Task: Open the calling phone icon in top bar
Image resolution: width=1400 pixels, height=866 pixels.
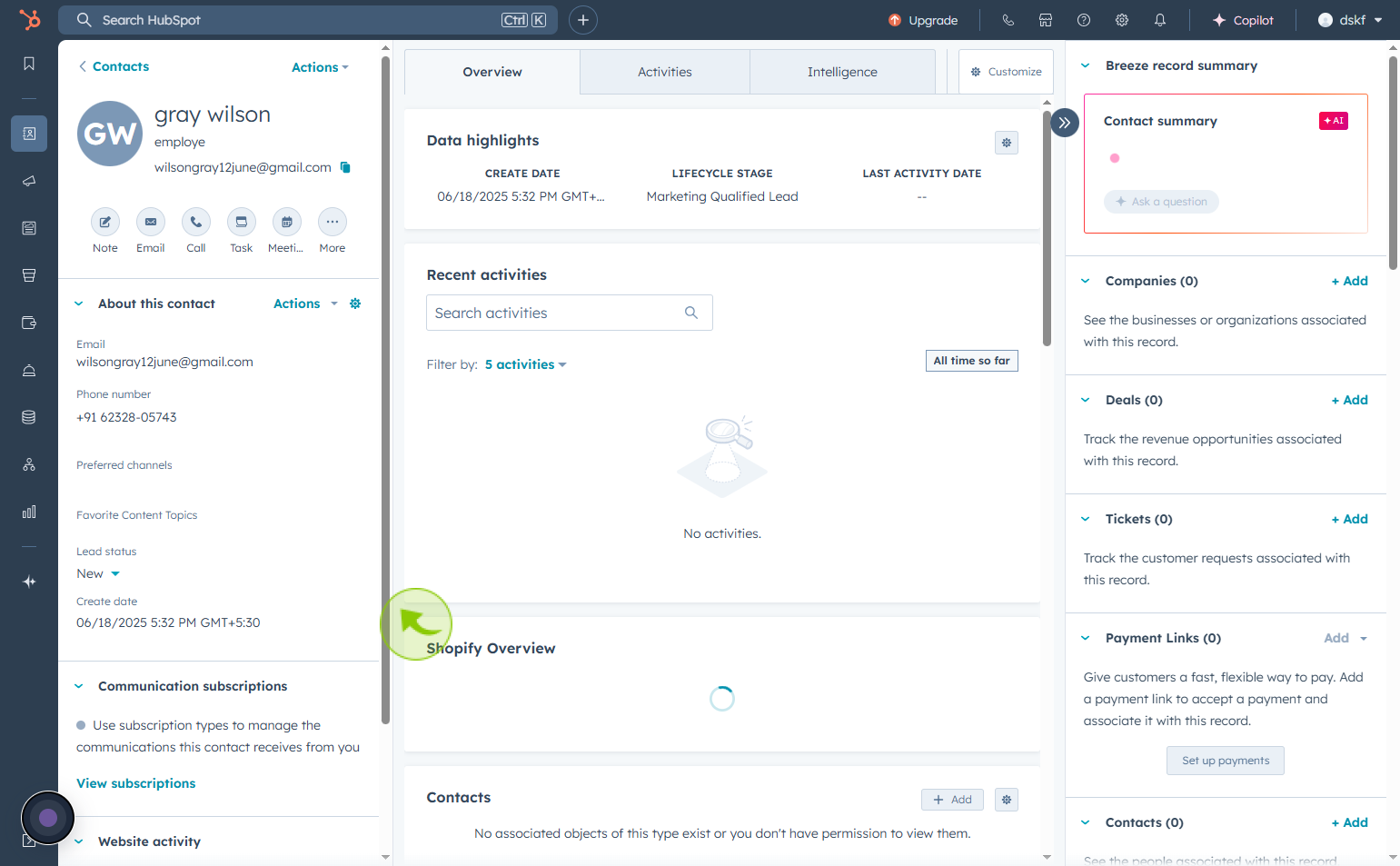Action: [1008, 20]
